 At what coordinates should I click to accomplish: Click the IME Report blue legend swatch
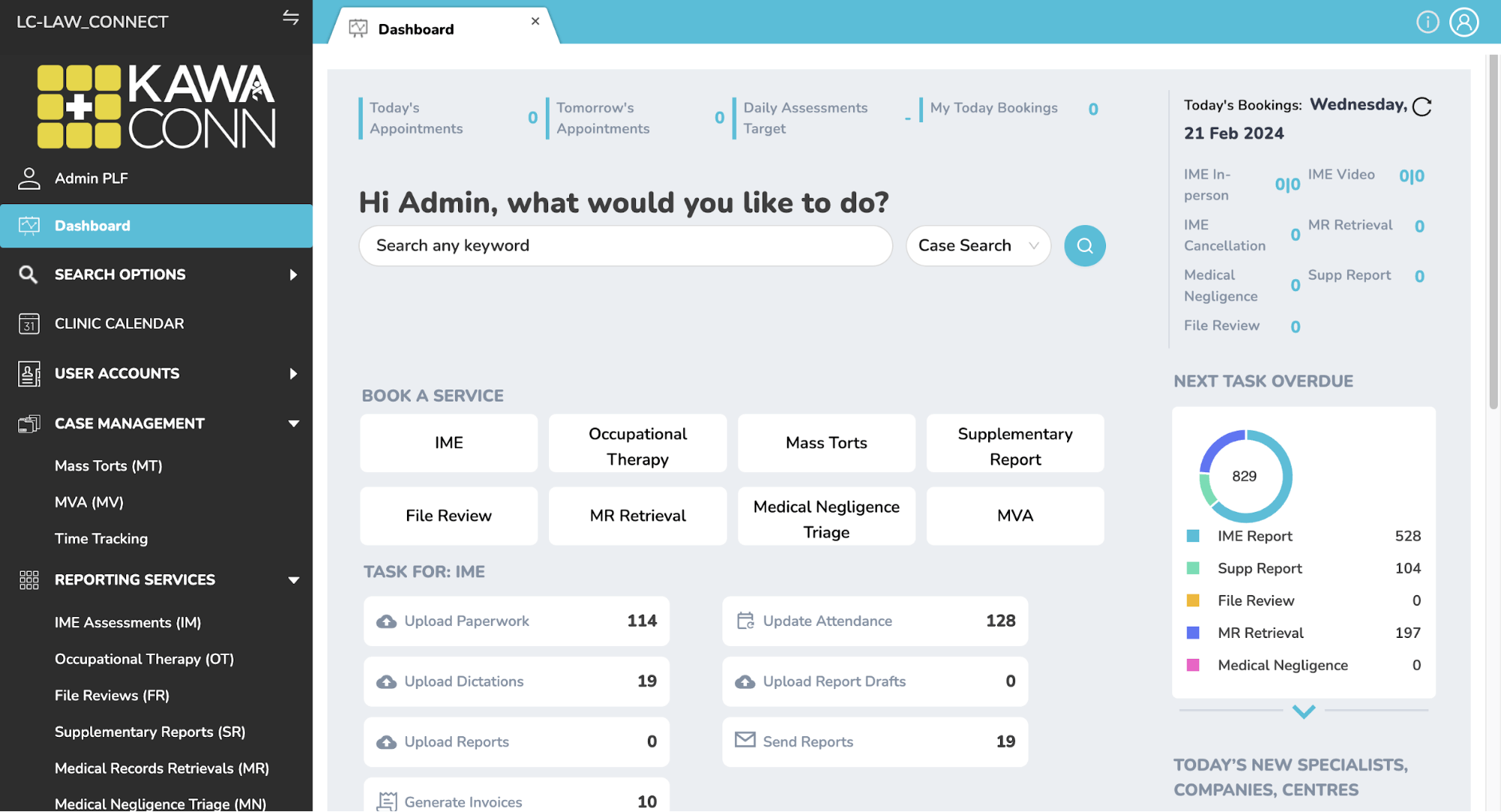pyautogui.click(x=1192, y=536)
